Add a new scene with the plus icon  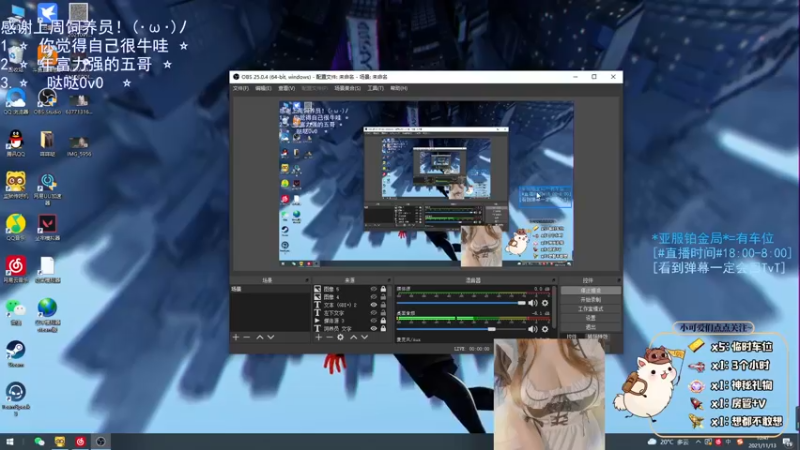click(236, 337)
